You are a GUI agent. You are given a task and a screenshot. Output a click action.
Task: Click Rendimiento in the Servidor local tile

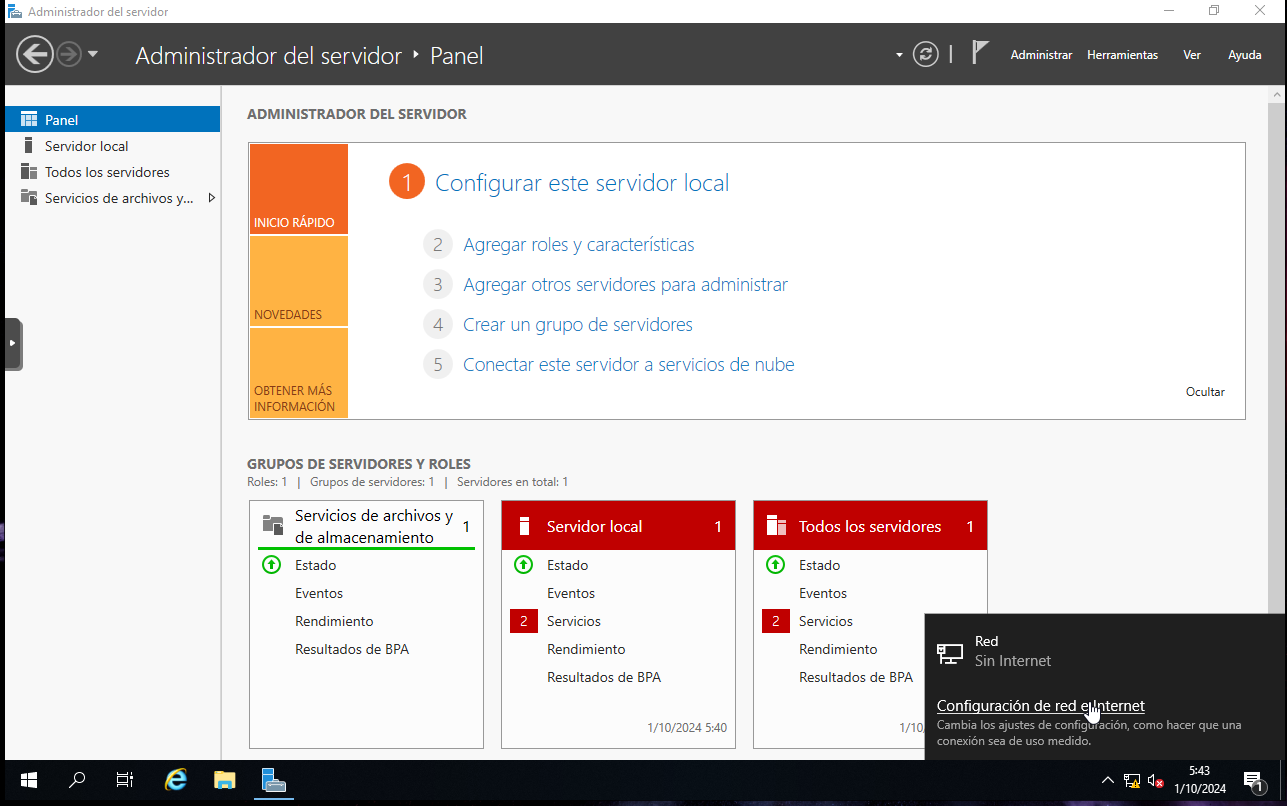pos(586,649)
